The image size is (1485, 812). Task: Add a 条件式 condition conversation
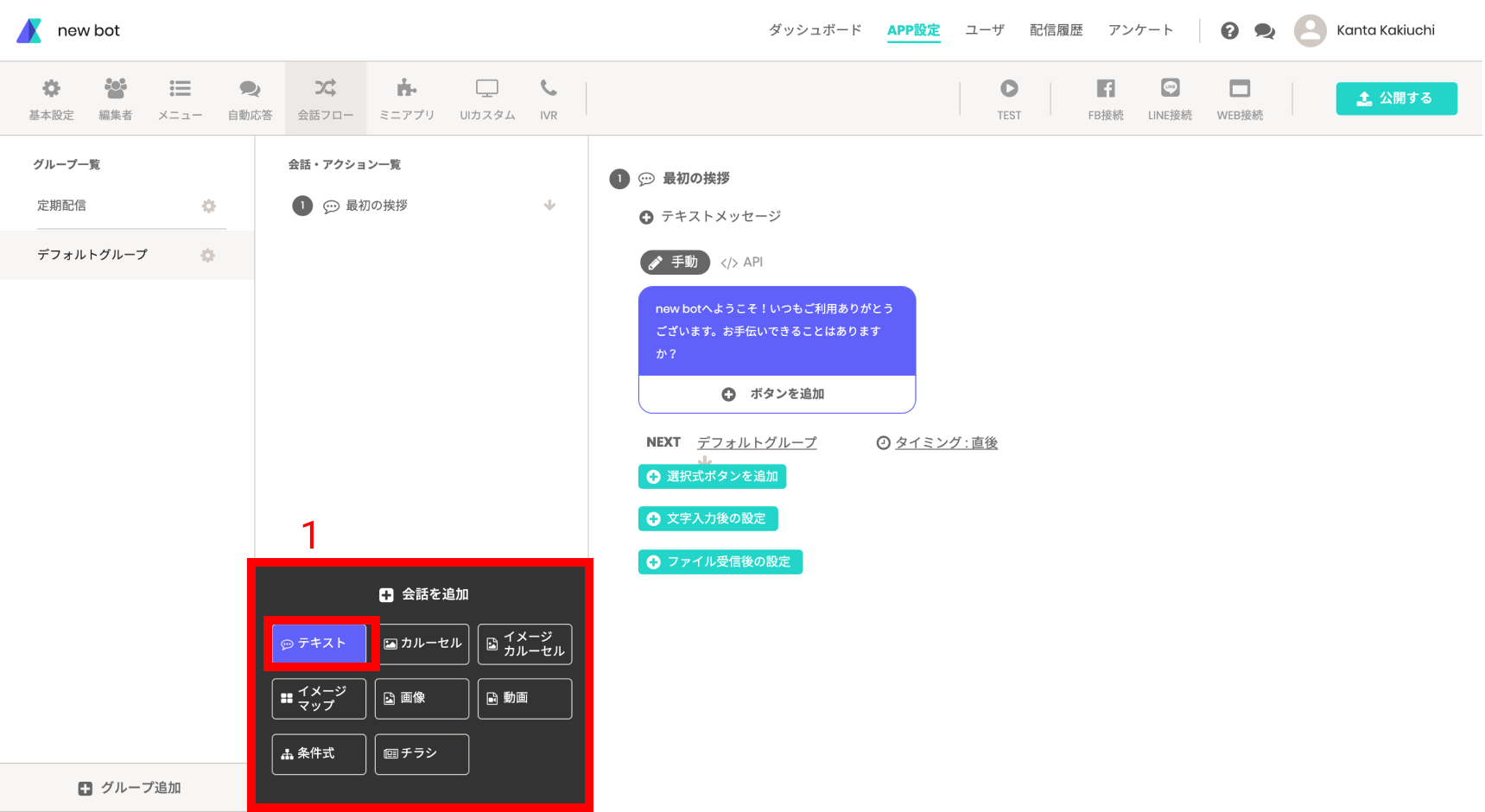319,754
